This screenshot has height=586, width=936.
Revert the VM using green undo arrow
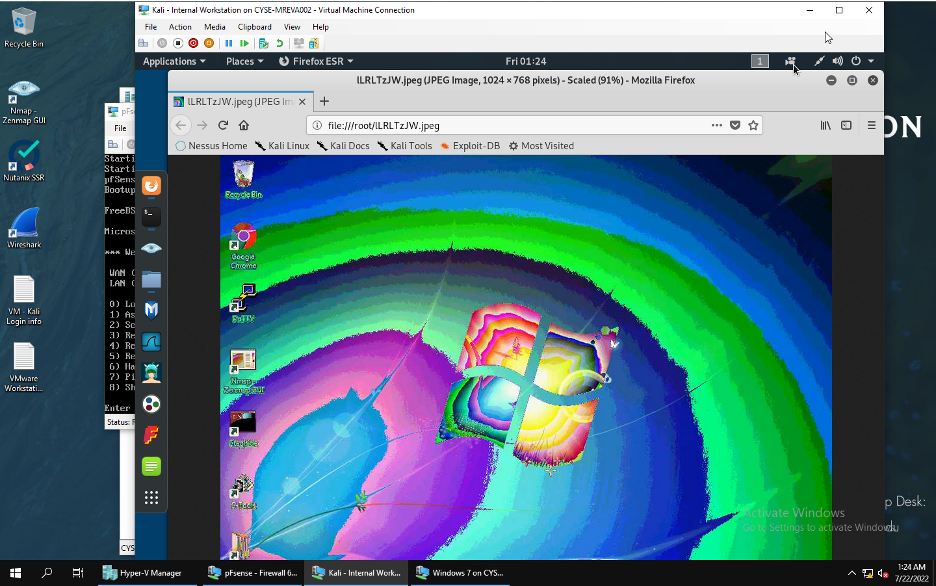click(279, 43)
